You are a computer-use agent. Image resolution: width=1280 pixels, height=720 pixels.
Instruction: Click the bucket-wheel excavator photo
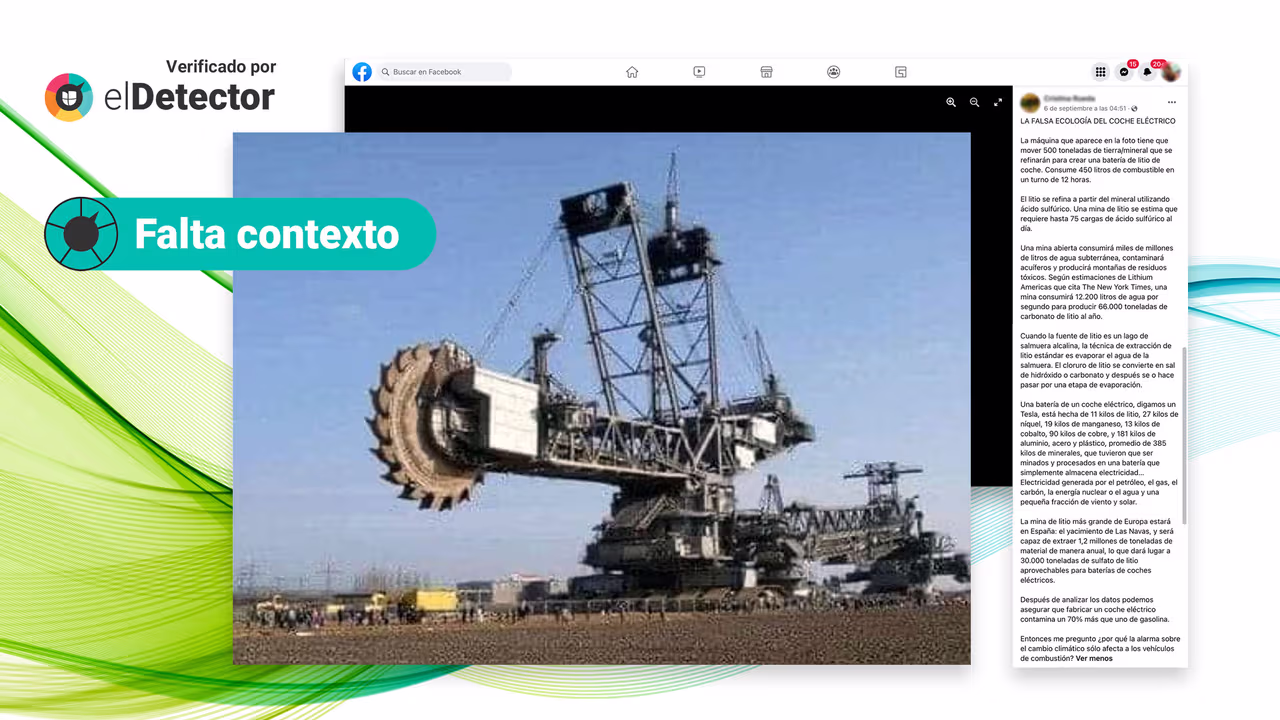point(601,398)
